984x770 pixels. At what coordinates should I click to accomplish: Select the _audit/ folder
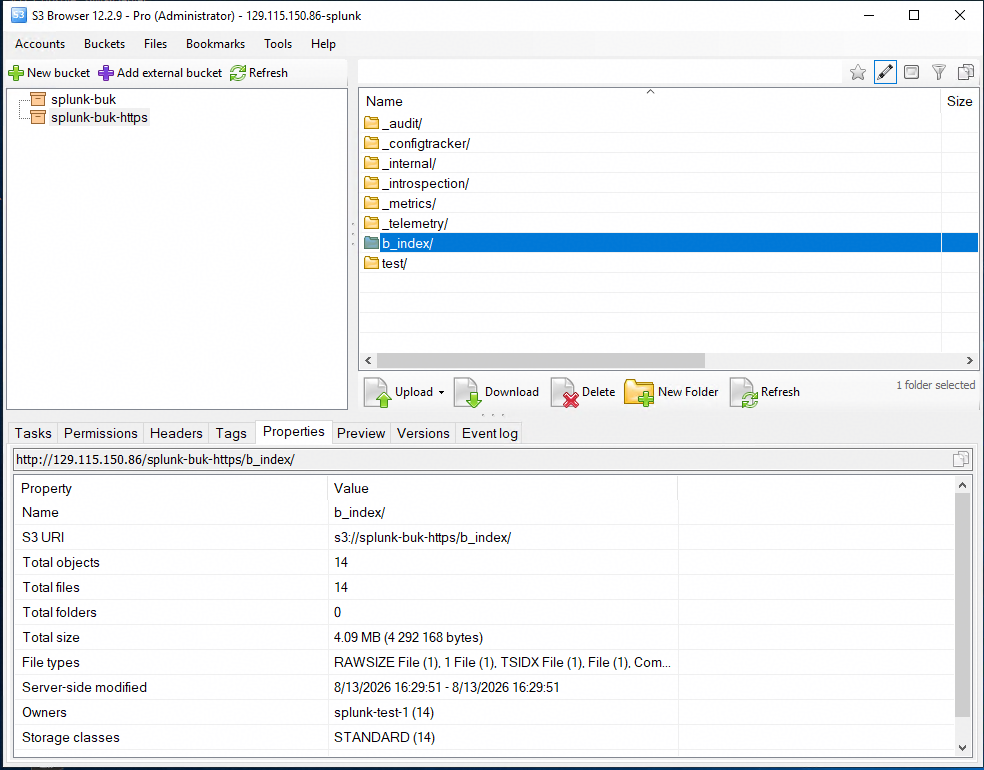(402, 124)
